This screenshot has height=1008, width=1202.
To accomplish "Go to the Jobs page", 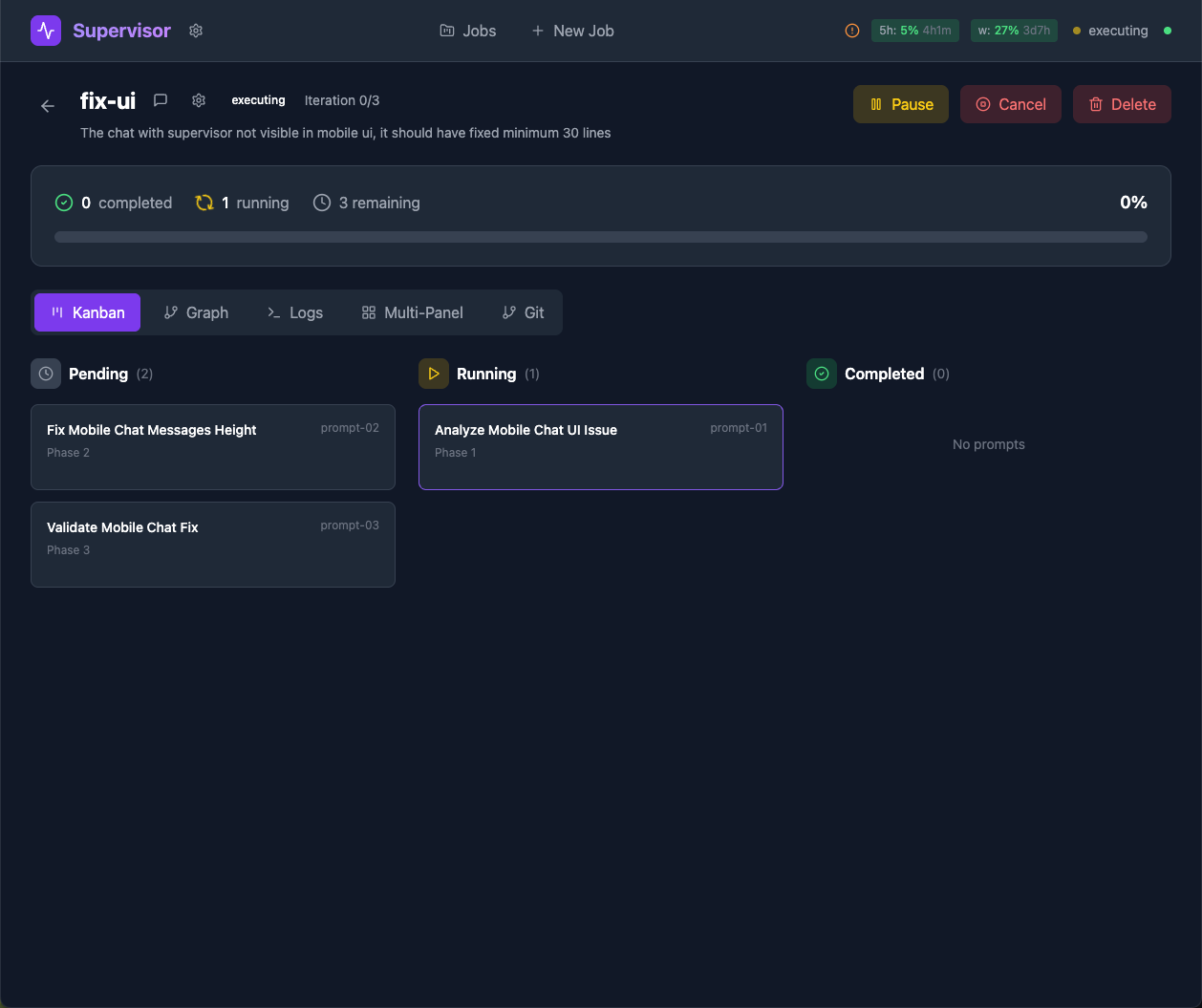I will click(467, 31).
